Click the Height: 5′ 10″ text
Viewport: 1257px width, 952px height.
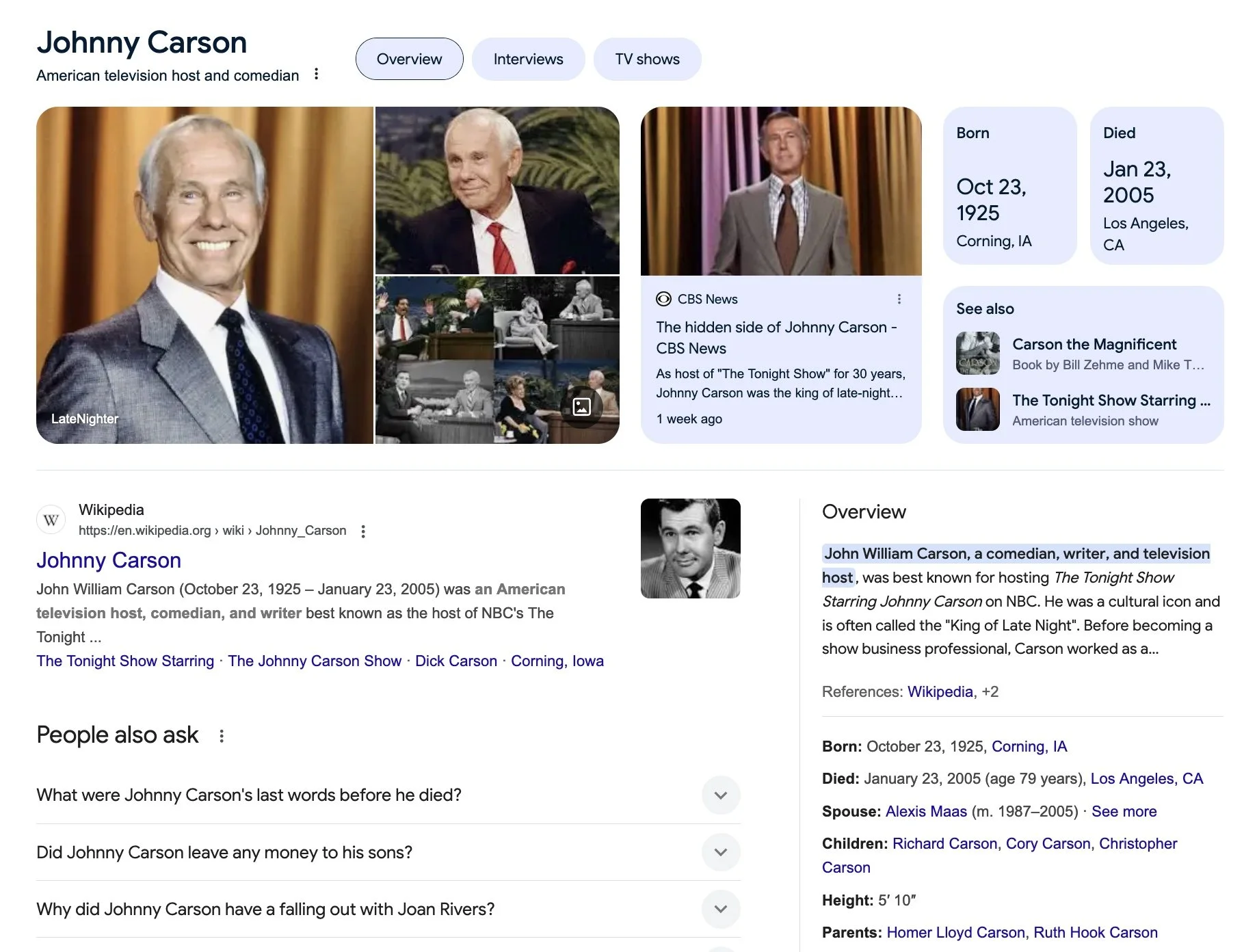[869, 900]
